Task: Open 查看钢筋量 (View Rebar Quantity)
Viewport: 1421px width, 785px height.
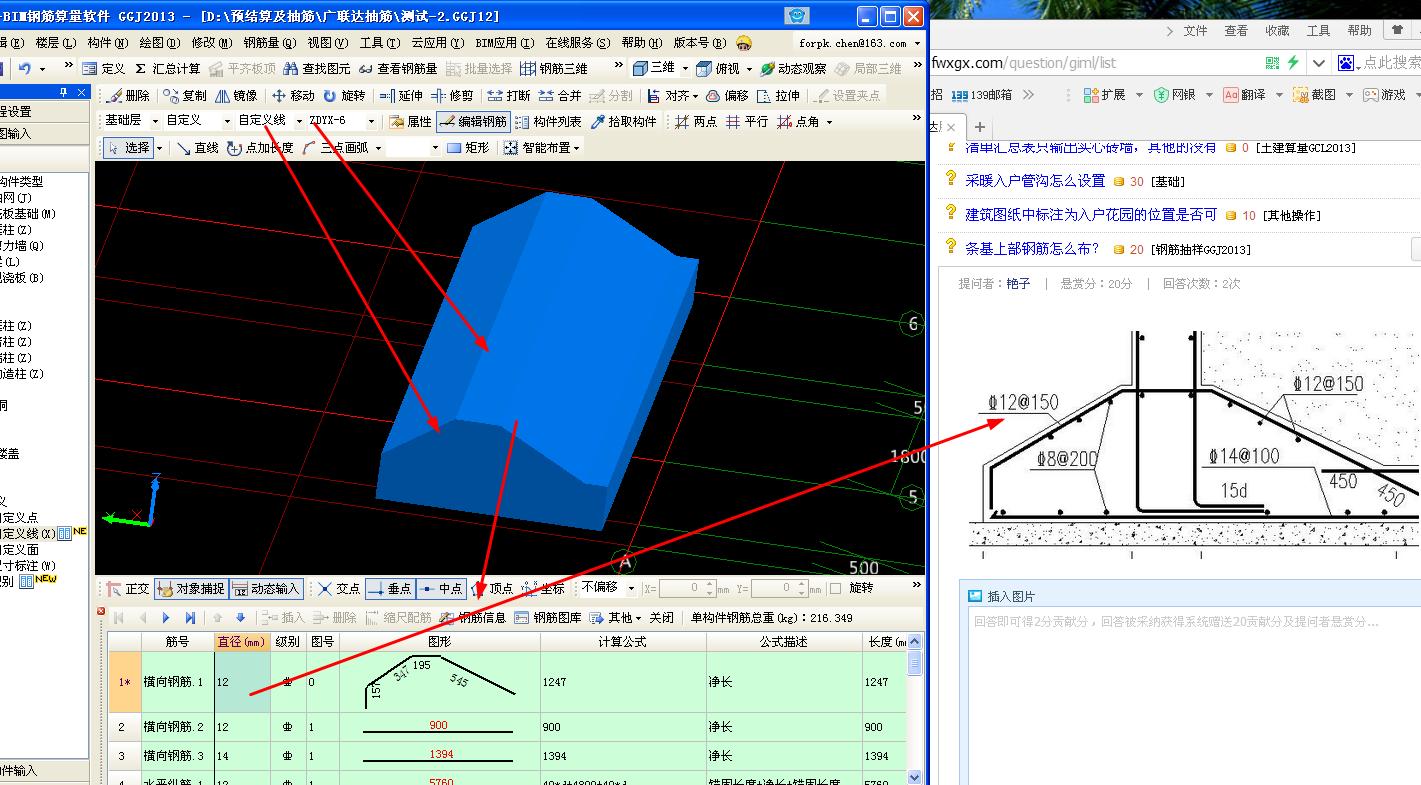Action: (x=397, y=69)
